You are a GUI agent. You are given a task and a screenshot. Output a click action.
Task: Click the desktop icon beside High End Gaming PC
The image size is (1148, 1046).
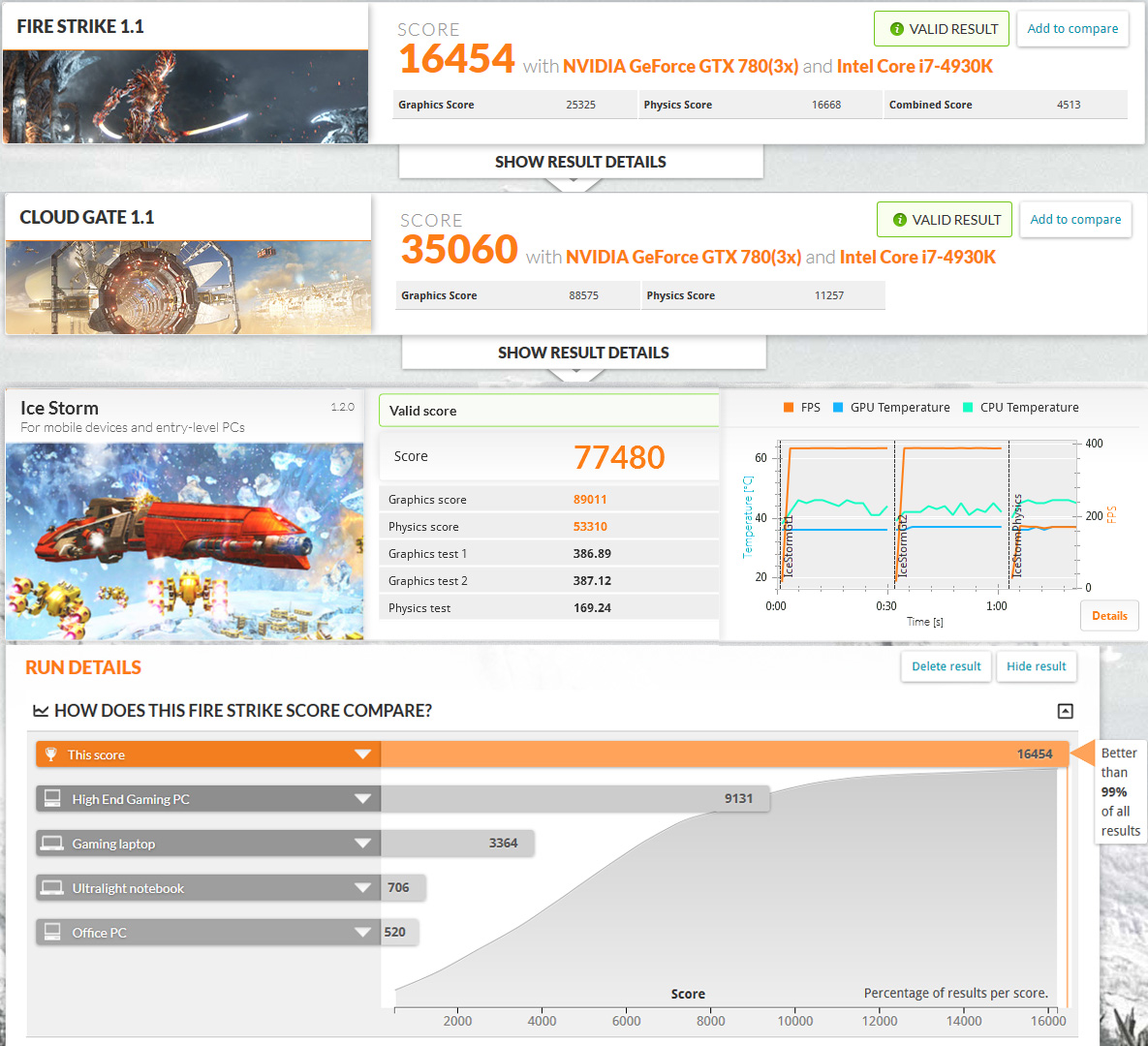[52, 799]
